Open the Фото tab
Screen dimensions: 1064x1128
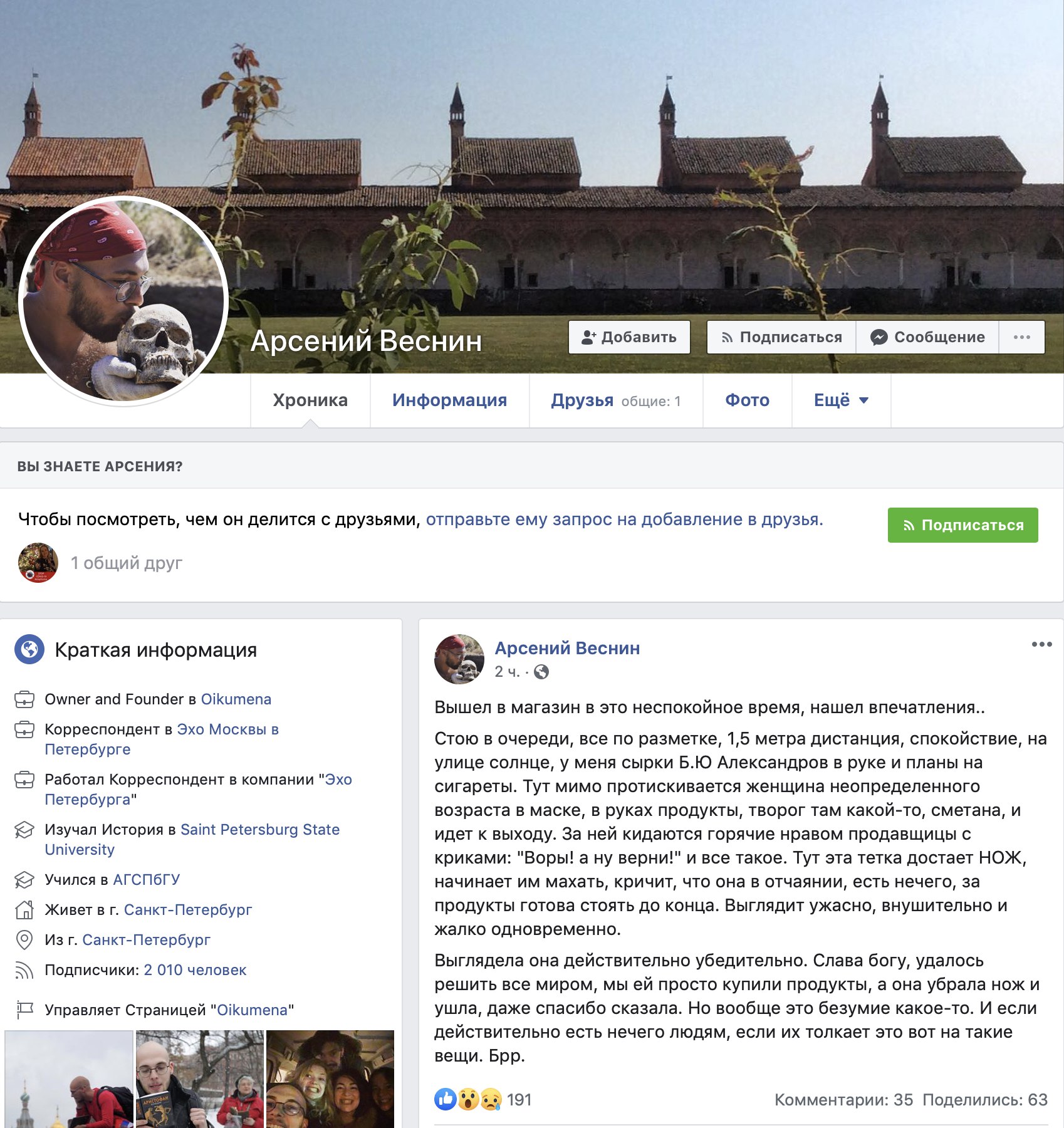pyautogui.click(x=747, y=400)
